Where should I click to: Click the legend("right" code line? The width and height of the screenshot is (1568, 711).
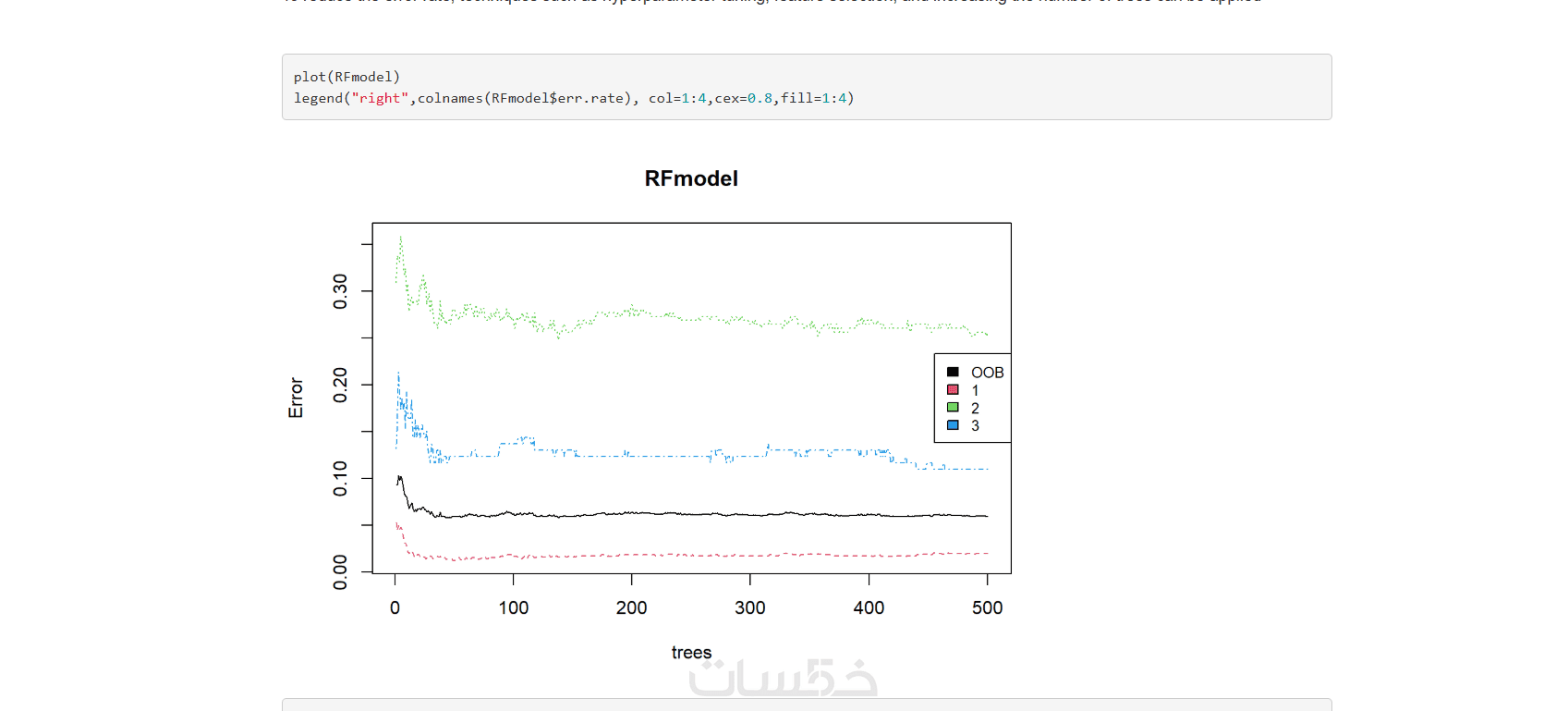[x=574, y=98]
